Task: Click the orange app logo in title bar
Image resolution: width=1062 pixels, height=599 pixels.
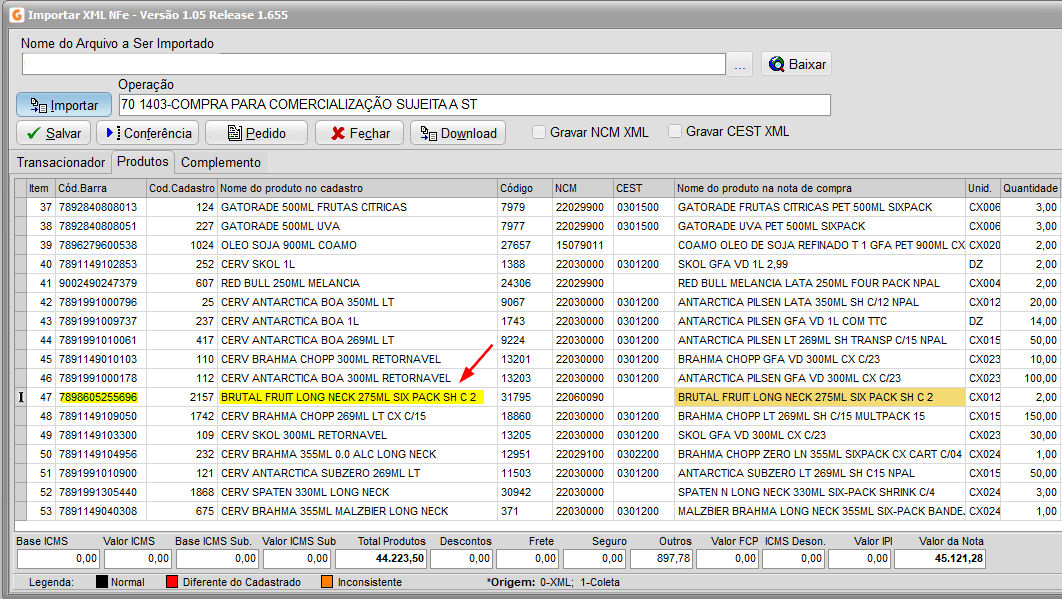Action: point(15,15)
